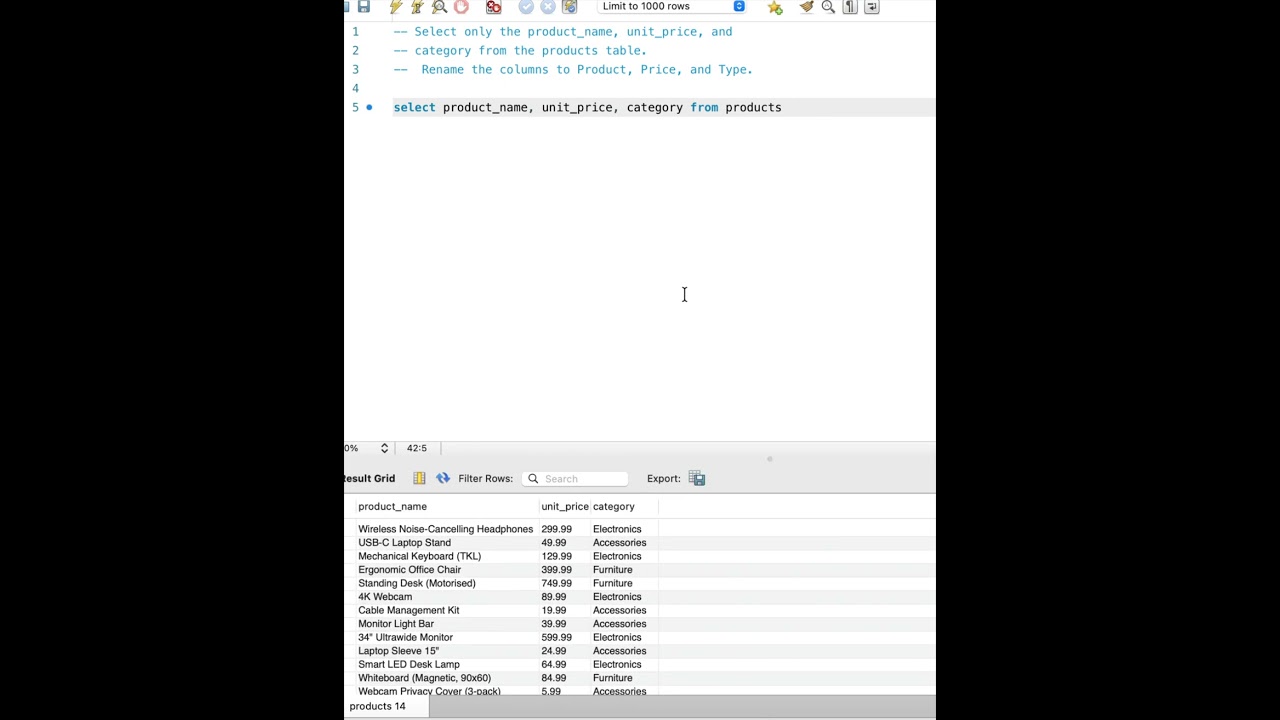Select the Result Grid label
1280x720 pixels.
370,478
